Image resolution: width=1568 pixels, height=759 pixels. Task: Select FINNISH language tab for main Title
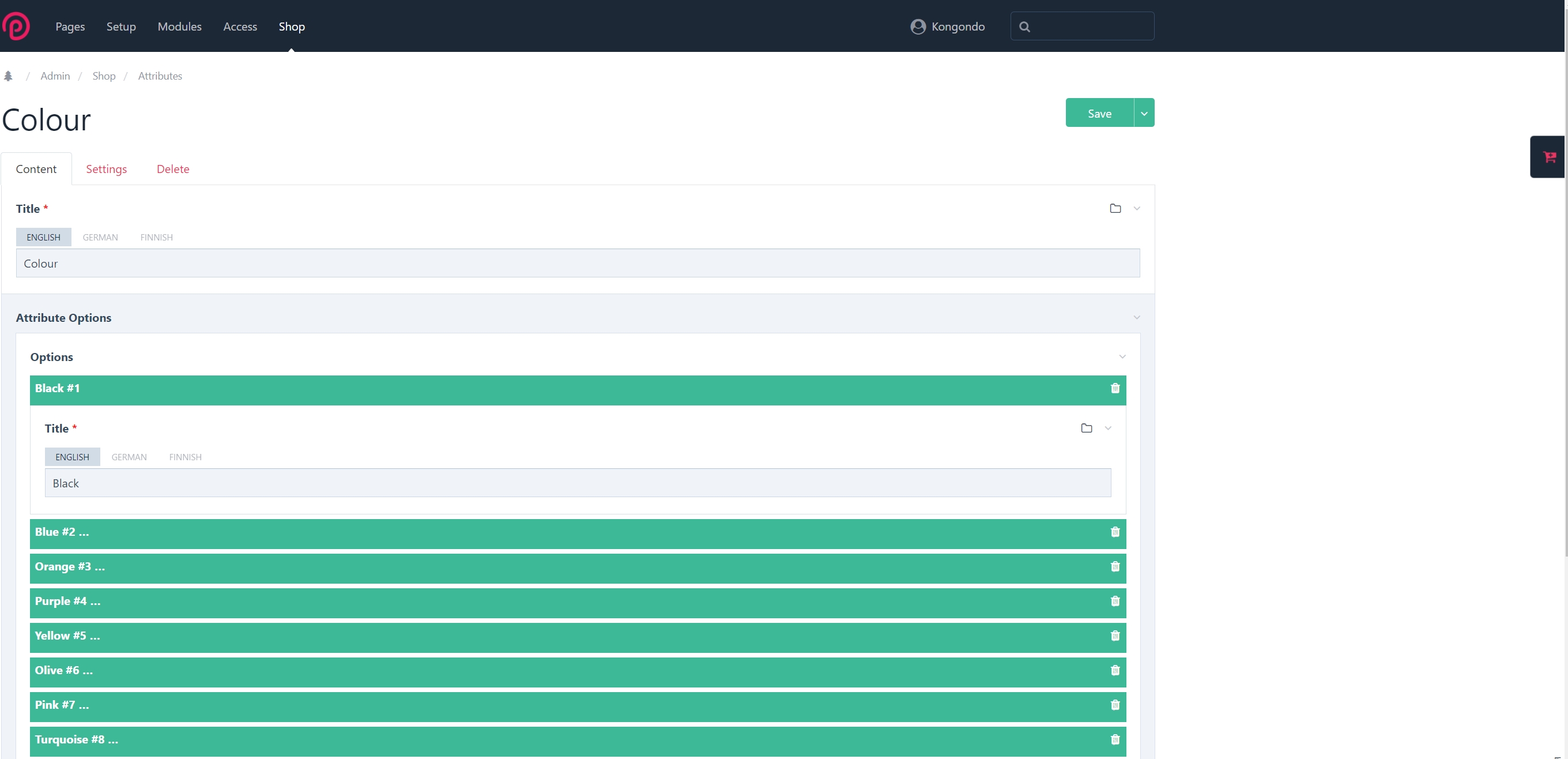coord(156,237)
